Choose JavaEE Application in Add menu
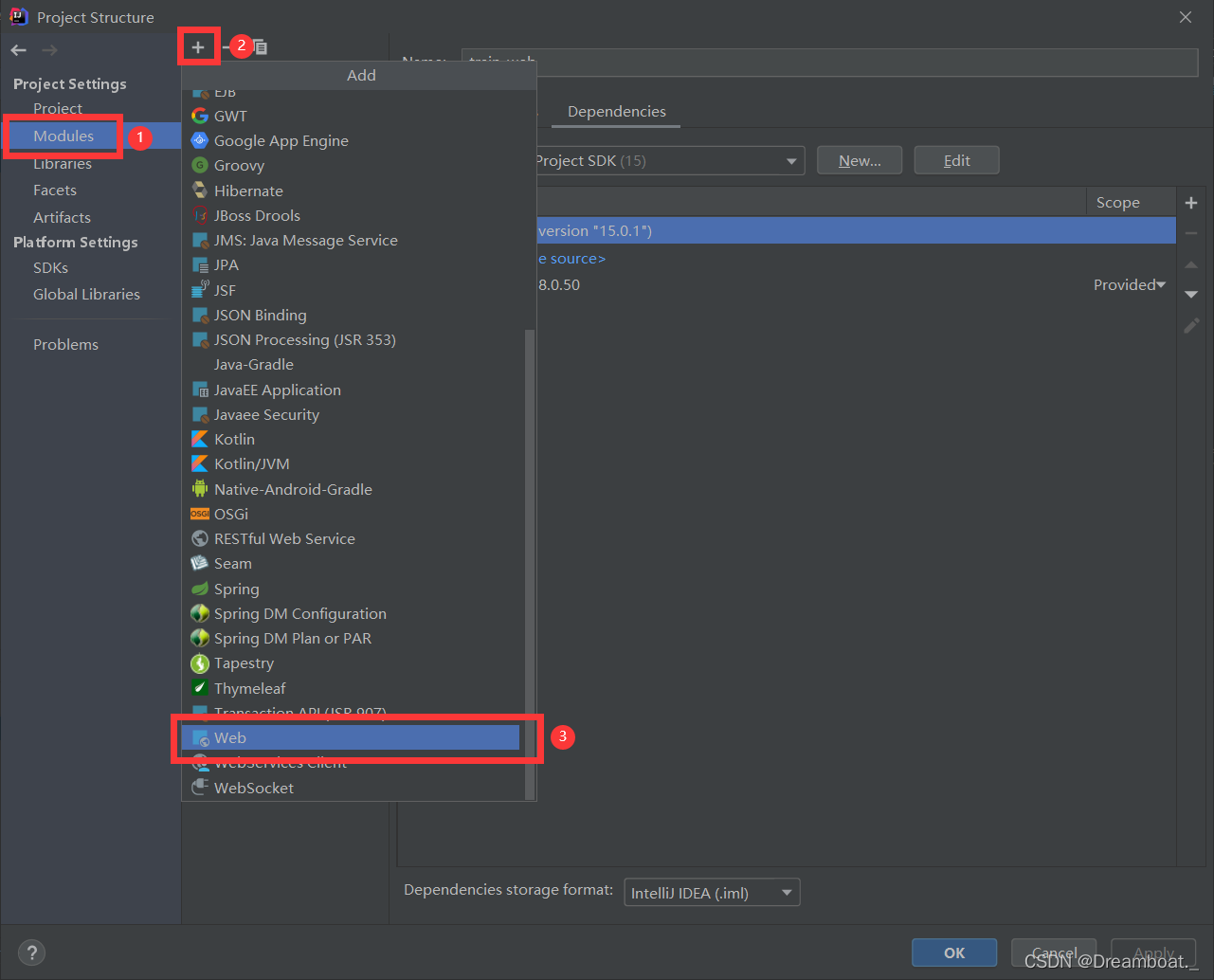Viewport: 1214px width, 980px height. [x=351, y=390]
